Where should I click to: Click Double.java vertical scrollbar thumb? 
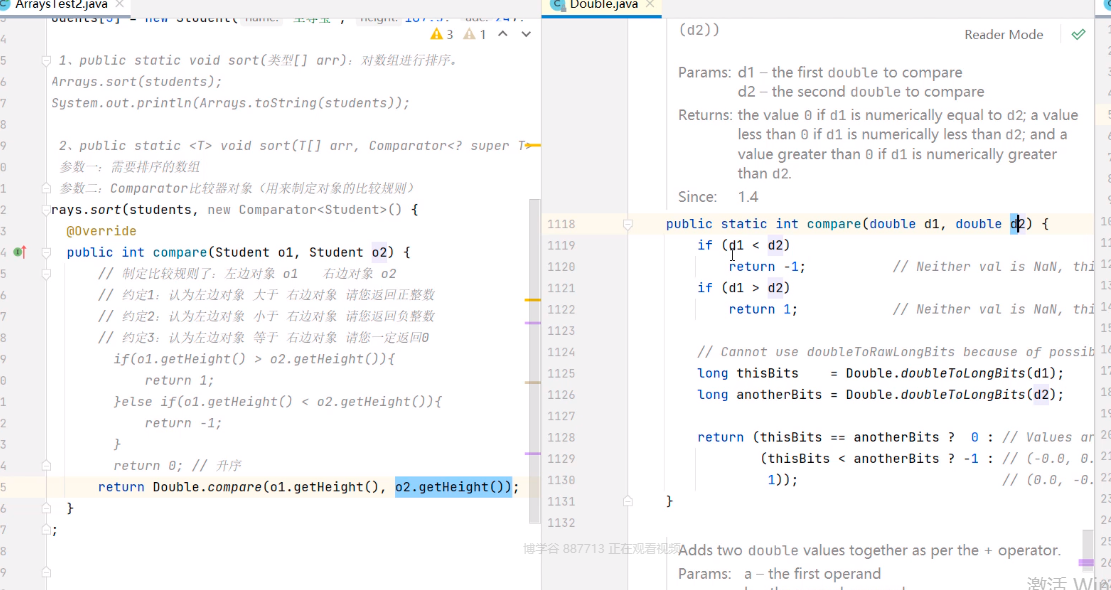click(1088, 550)
